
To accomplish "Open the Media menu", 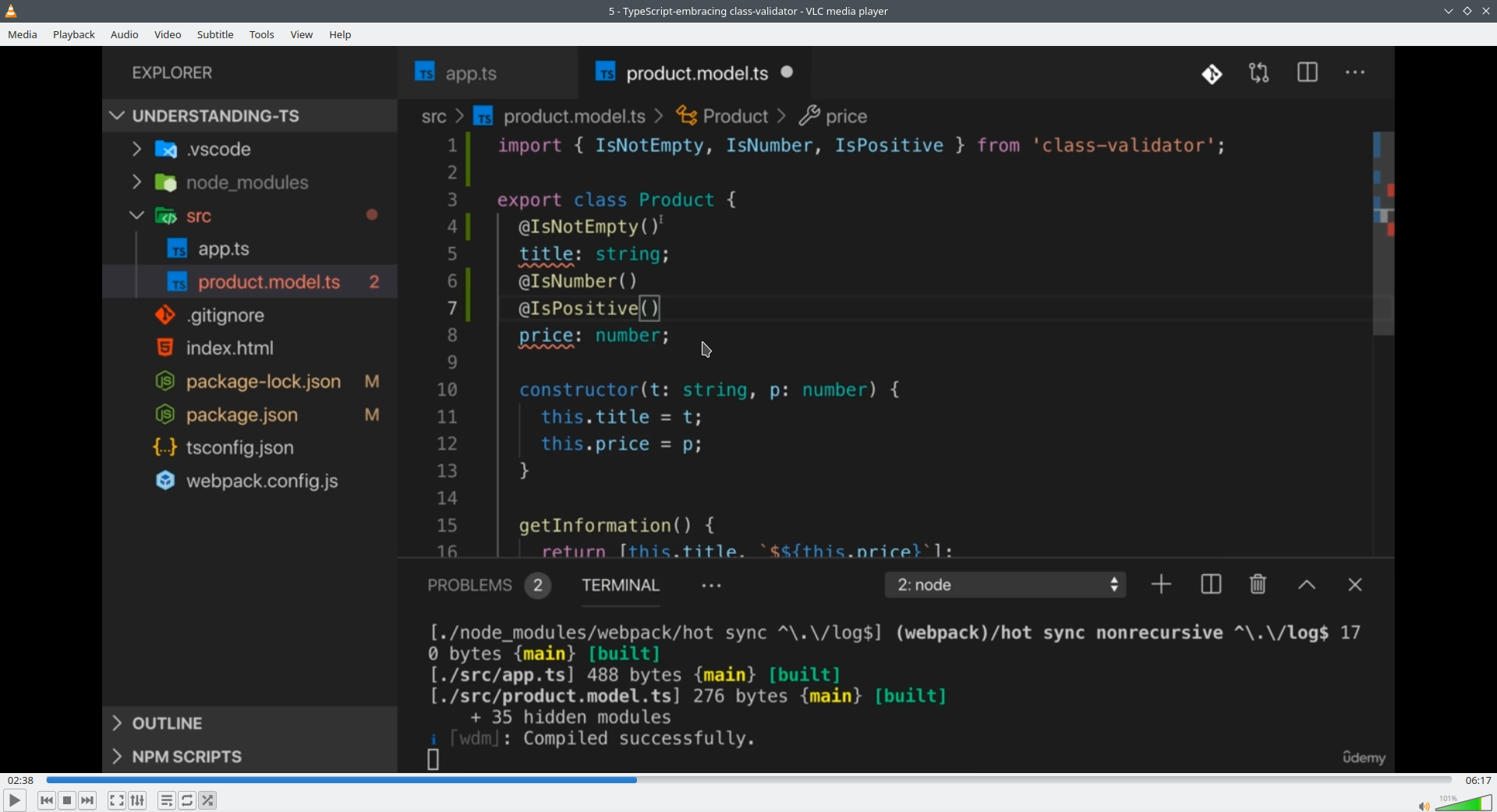I will click(x=23, y=34).
